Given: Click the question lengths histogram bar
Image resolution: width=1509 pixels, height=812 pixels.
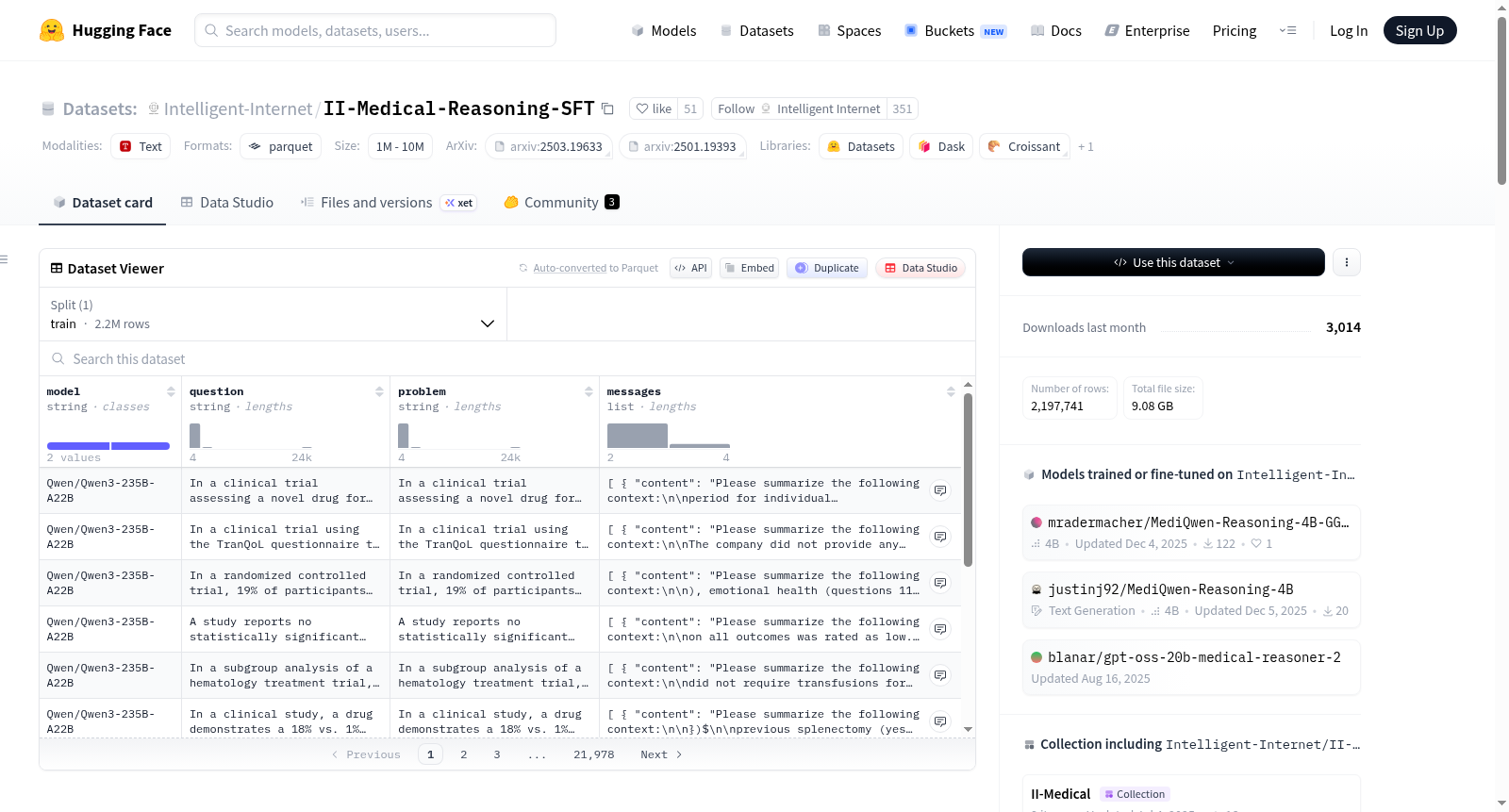Looking at the screenshot, I should pyautogui.click(x=195, y=435).
